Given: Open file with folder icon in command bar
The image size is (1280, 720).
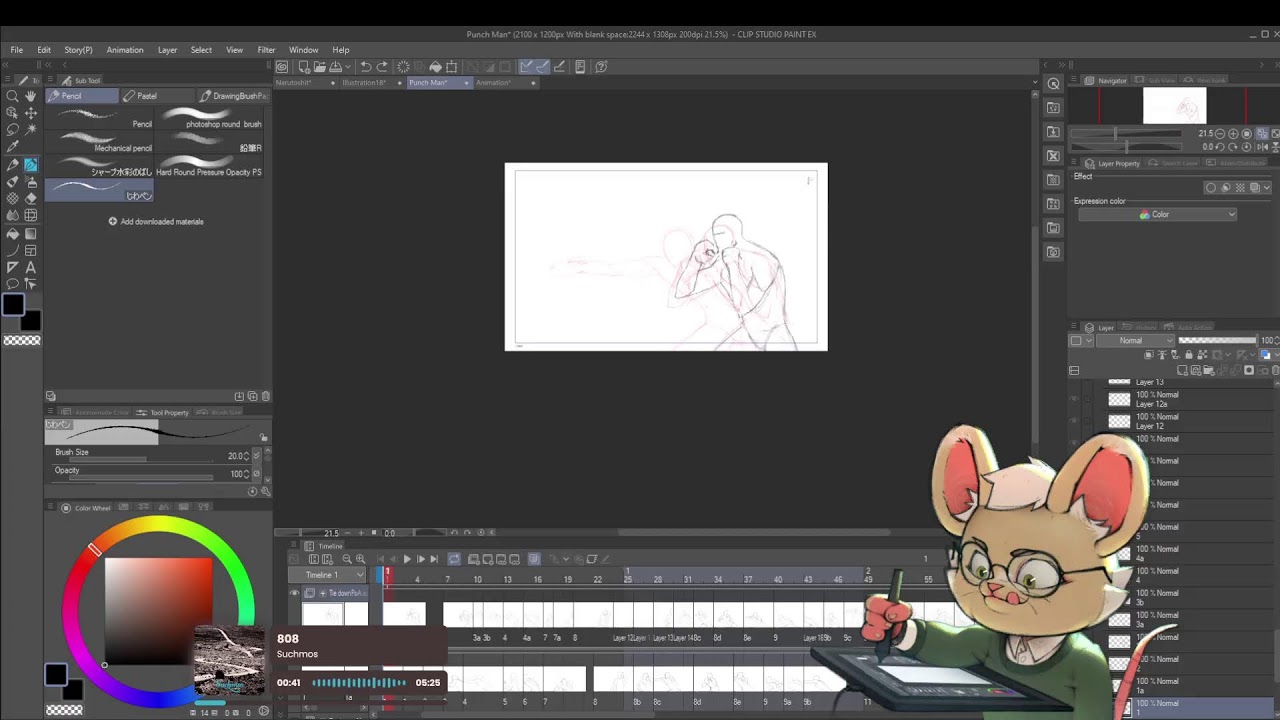Looking at the screenshot, I should [319, 67].
